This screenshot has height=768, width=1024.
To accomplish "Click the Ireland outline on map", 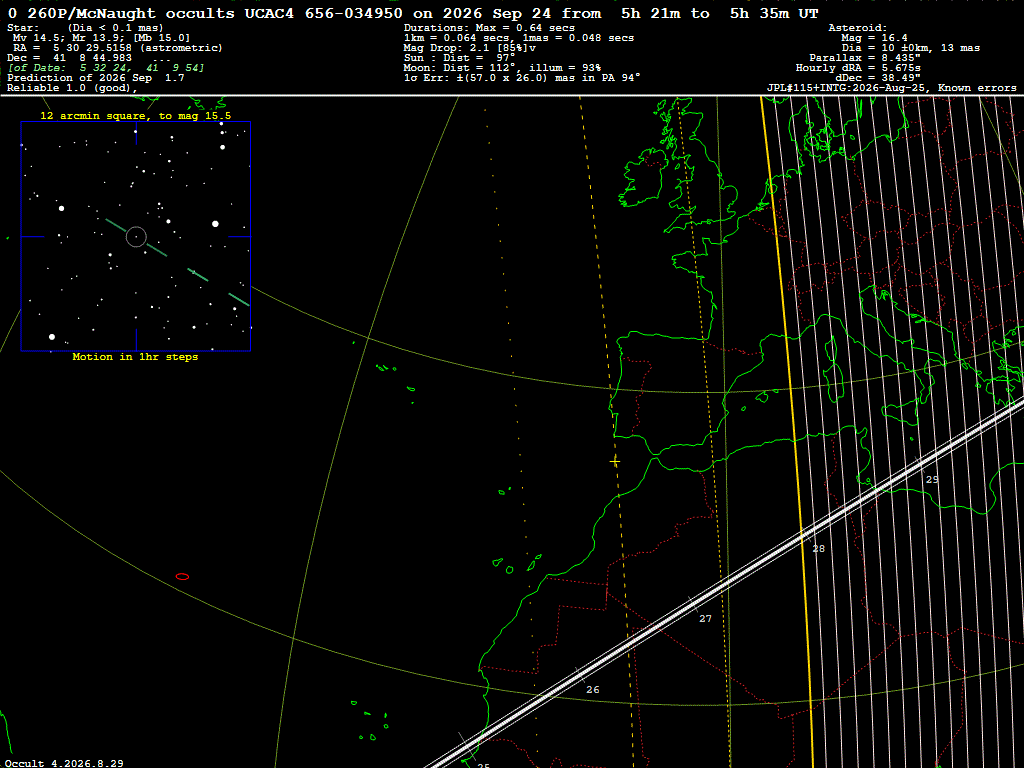I will click(645, 178).
